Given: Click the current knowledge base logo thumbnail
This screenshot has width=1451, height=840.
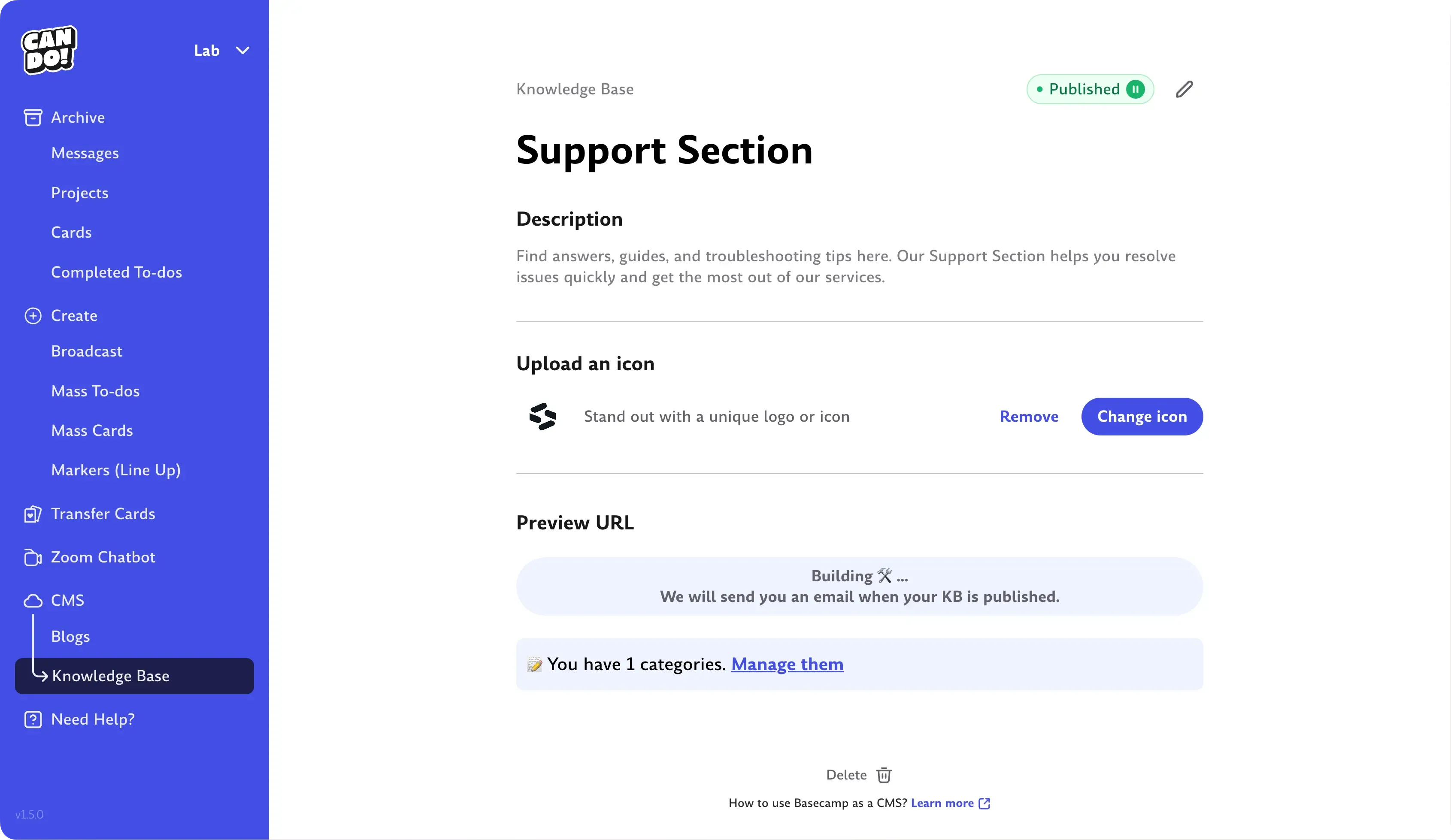Looking at the screenshot, I should pos(542,416).
